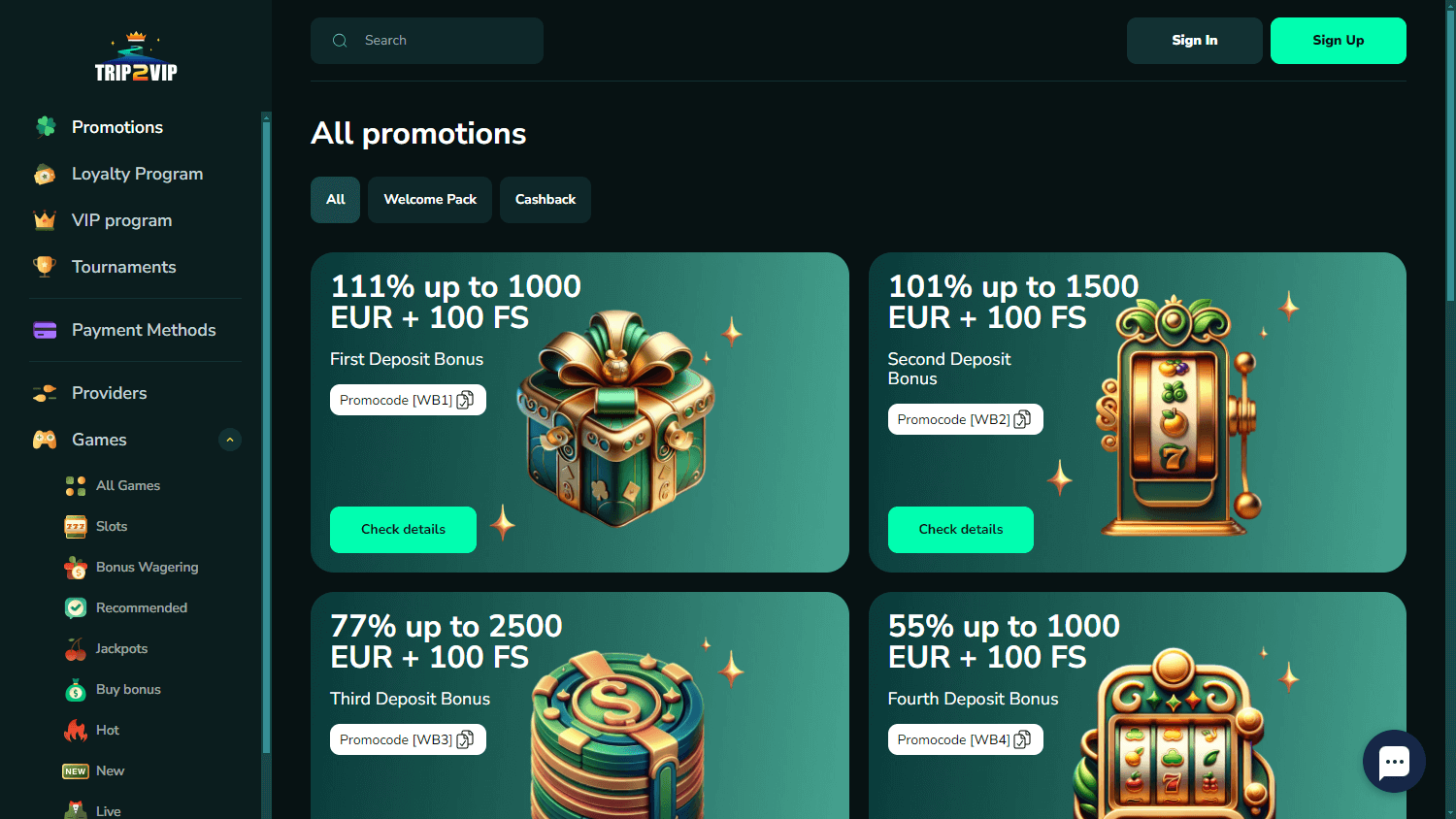Click the Hot flame icon
Viewport: 1456px width, 819px height.
[x=76, y=731]
